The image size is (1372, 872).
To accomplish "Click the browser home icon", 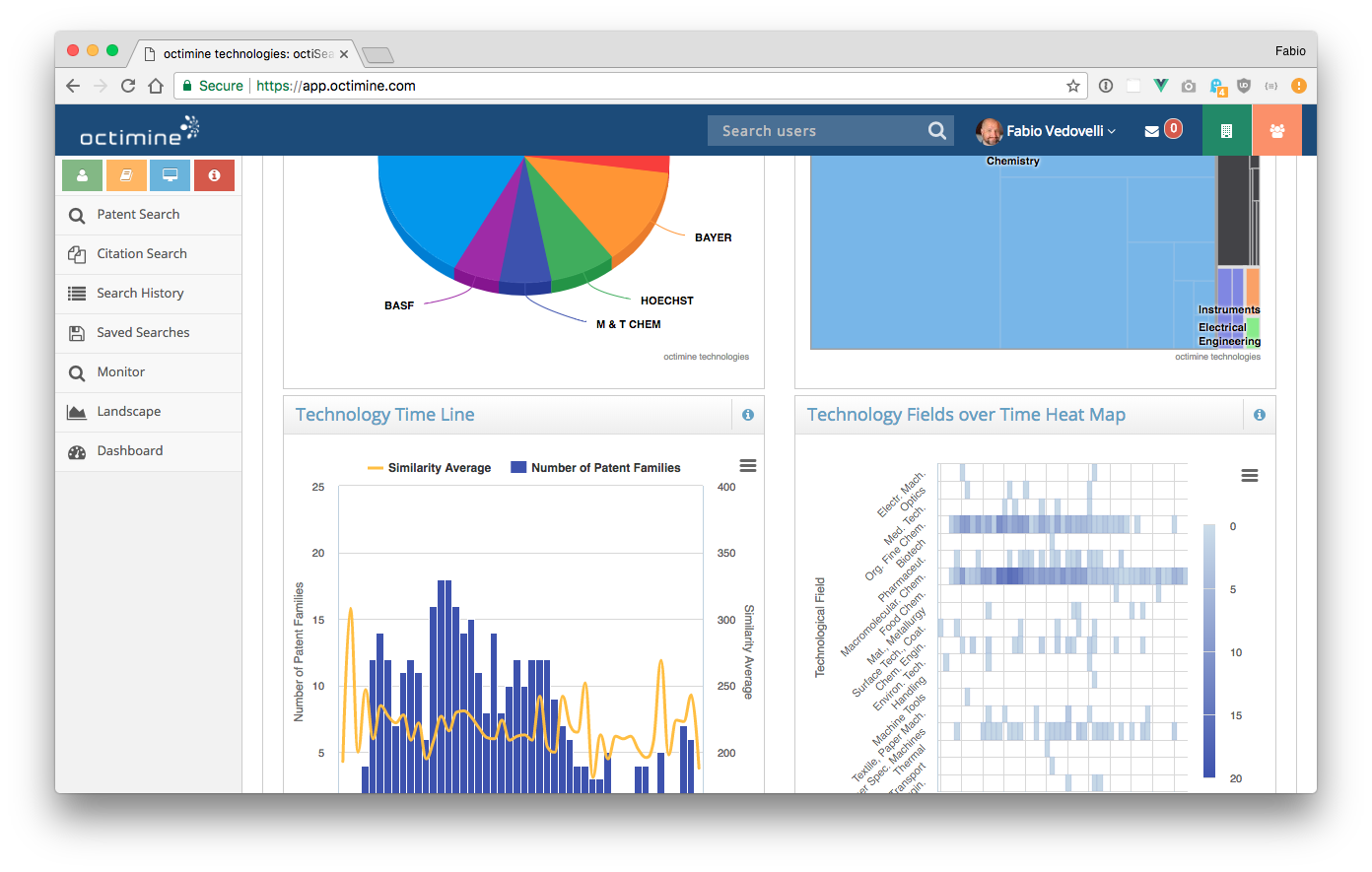I will click(x=156, y=86).
